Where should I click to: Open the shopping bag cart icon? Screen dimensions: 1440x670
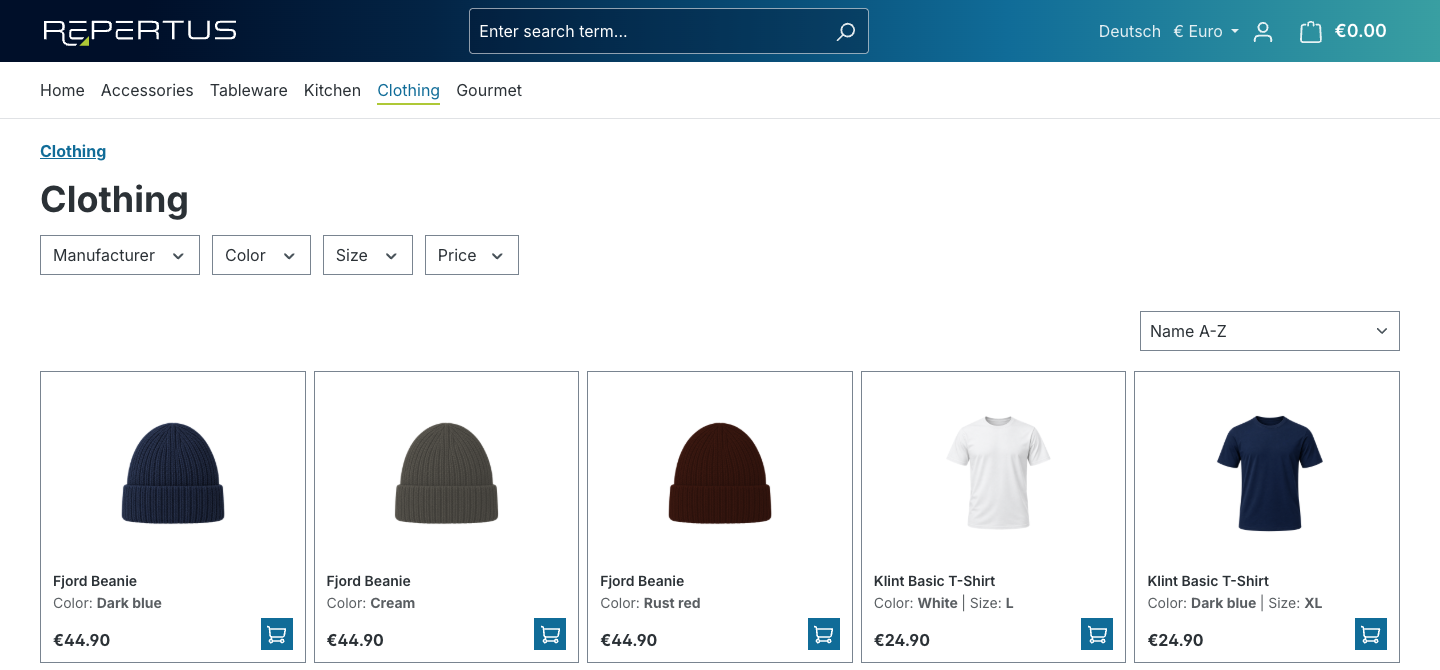1310,32
